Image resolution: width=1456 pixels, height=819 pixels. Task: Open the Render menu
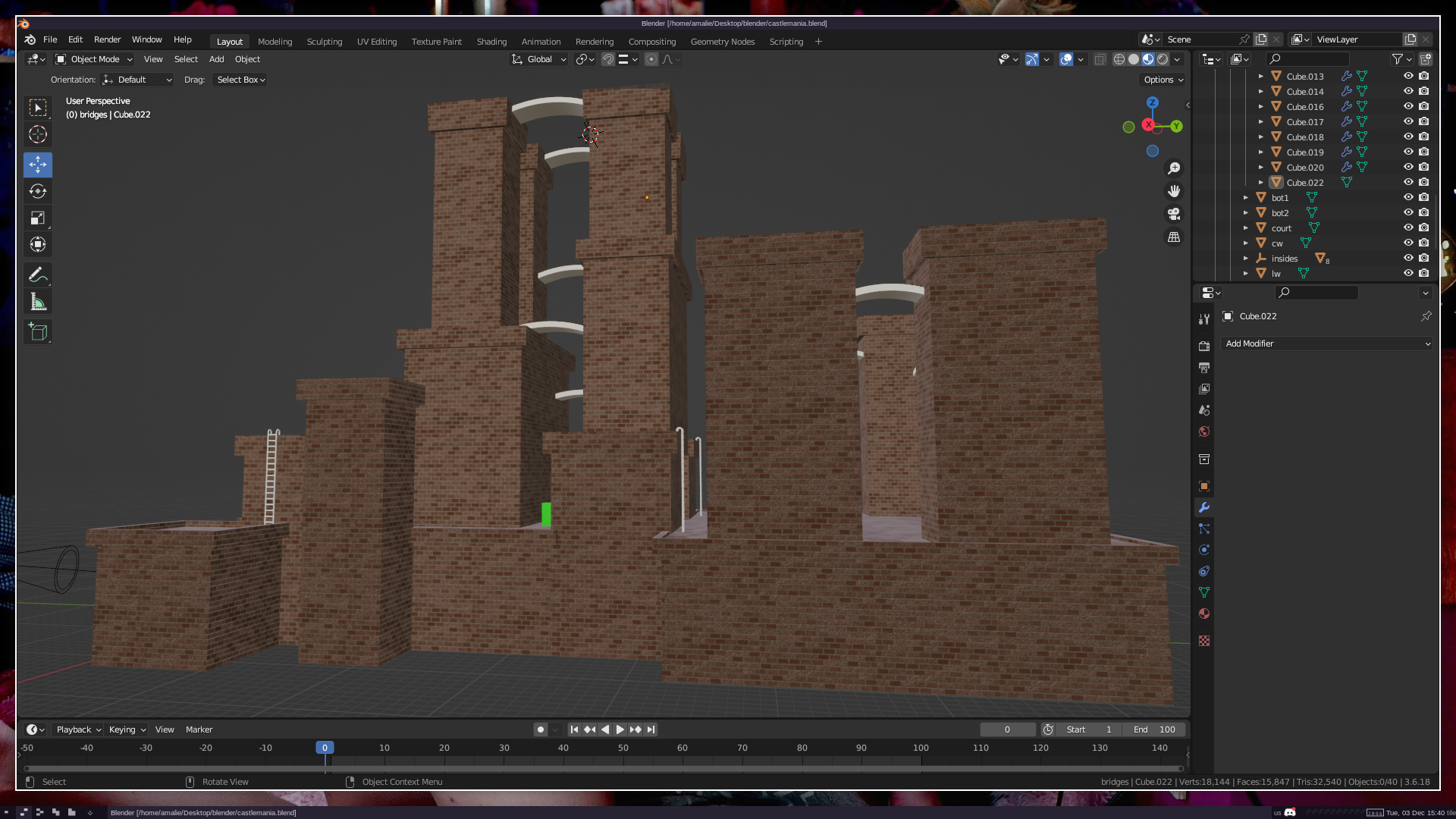click(107, 39)
